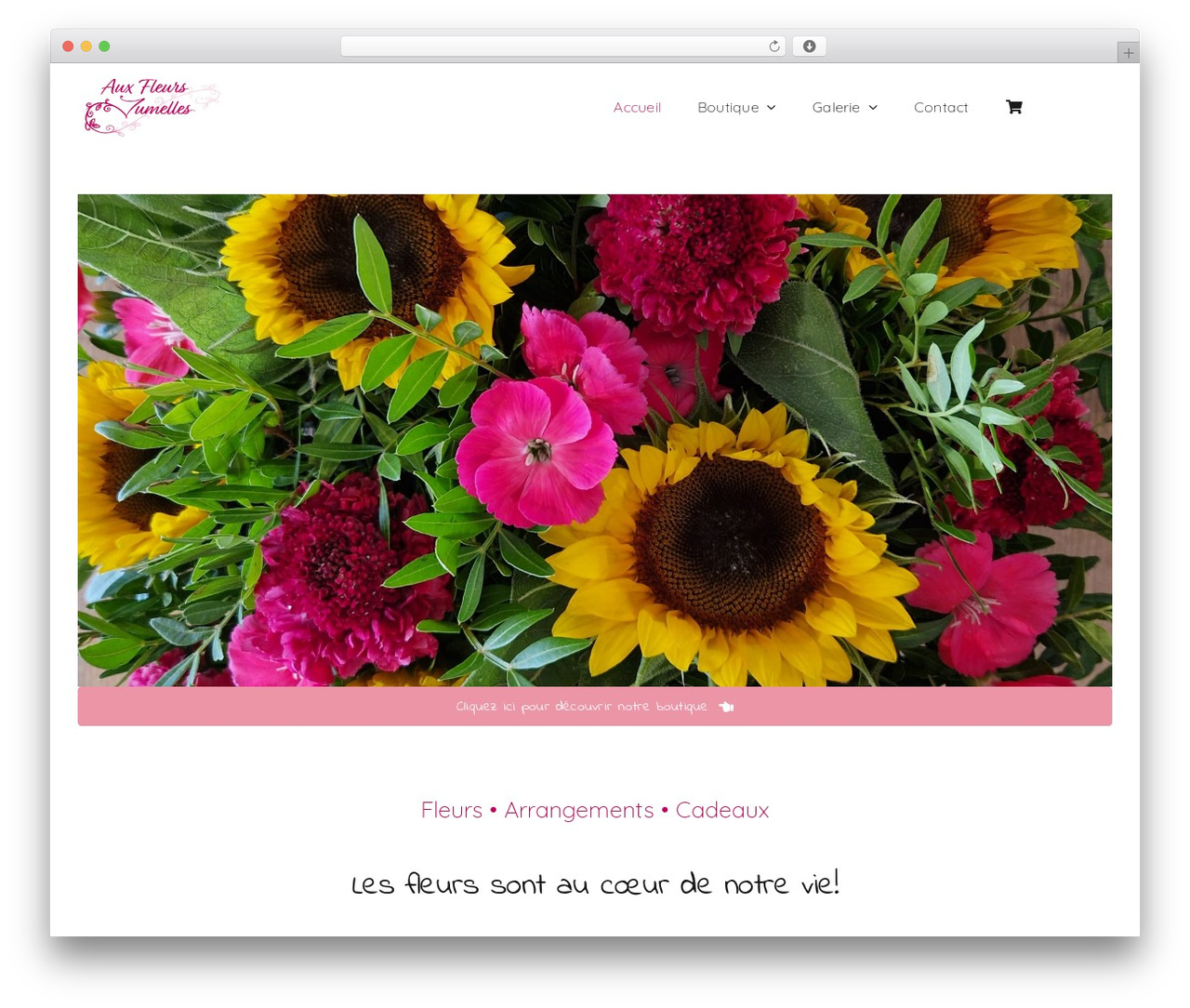Screen dimensions: 1190x1008
Task: Close the window with the red button
Action: pos(68,46)
